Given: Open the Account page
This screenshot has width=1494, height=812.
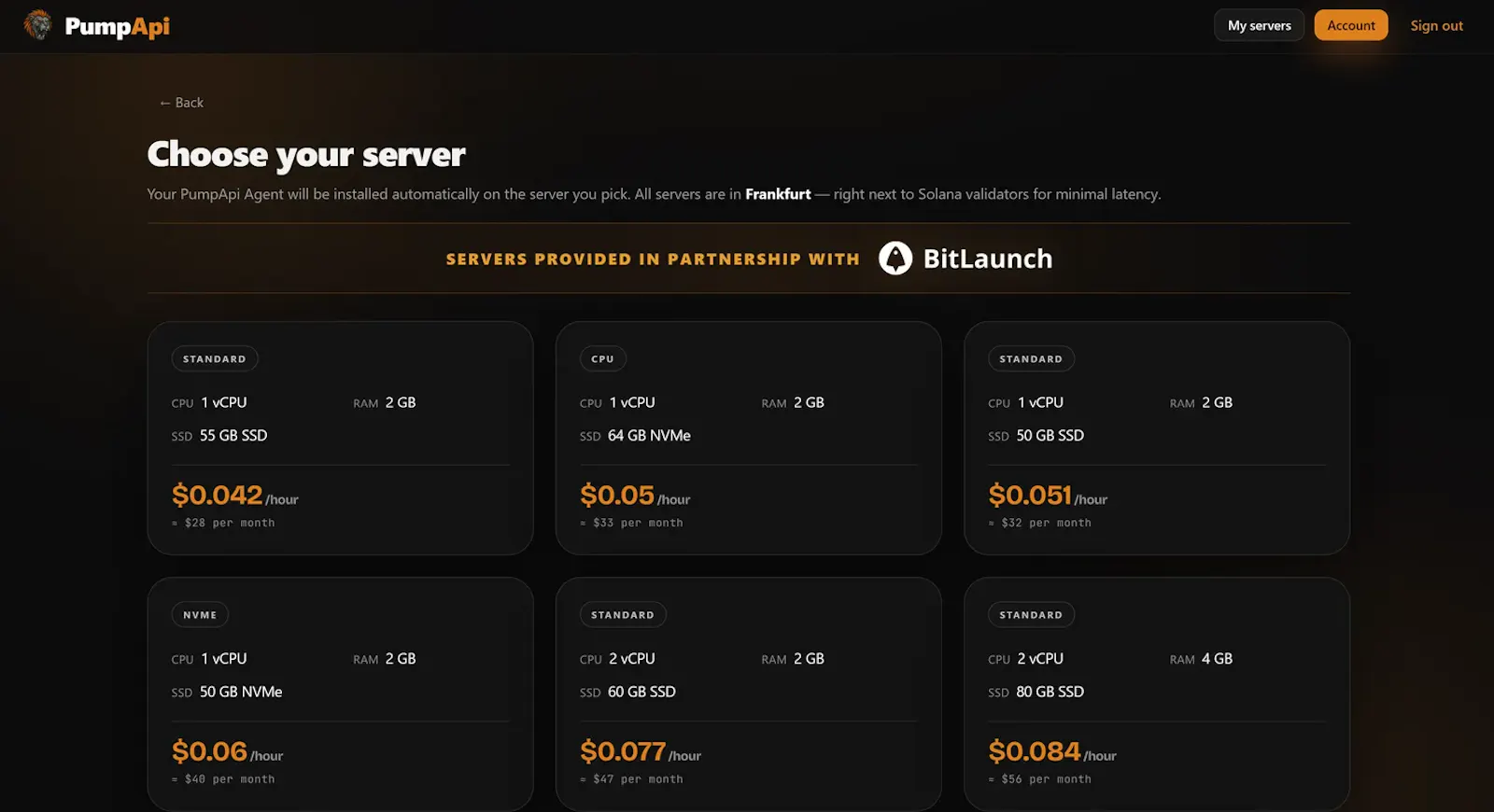Looking at the screenshot, I should point(1350,25).
